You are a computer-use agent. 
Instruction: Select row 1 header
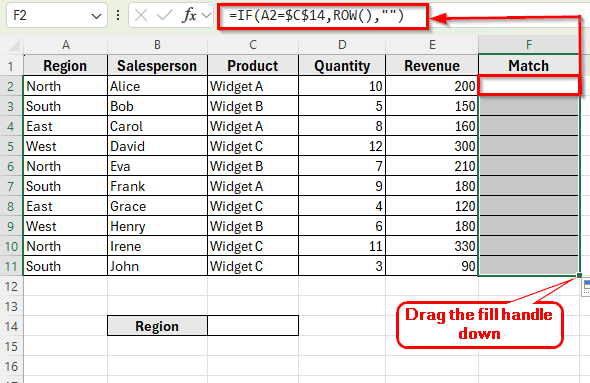click(11, 66)
